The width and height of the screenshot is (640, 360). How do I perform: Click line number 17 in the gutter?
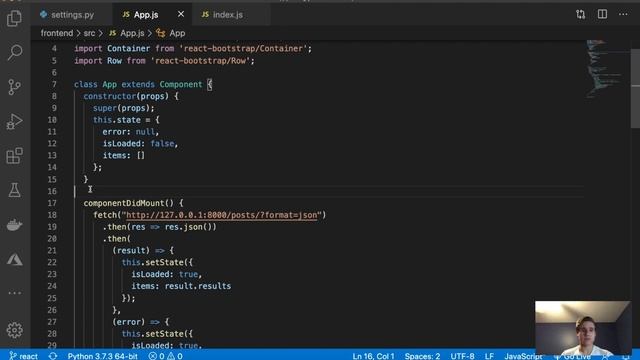(52, 203)
